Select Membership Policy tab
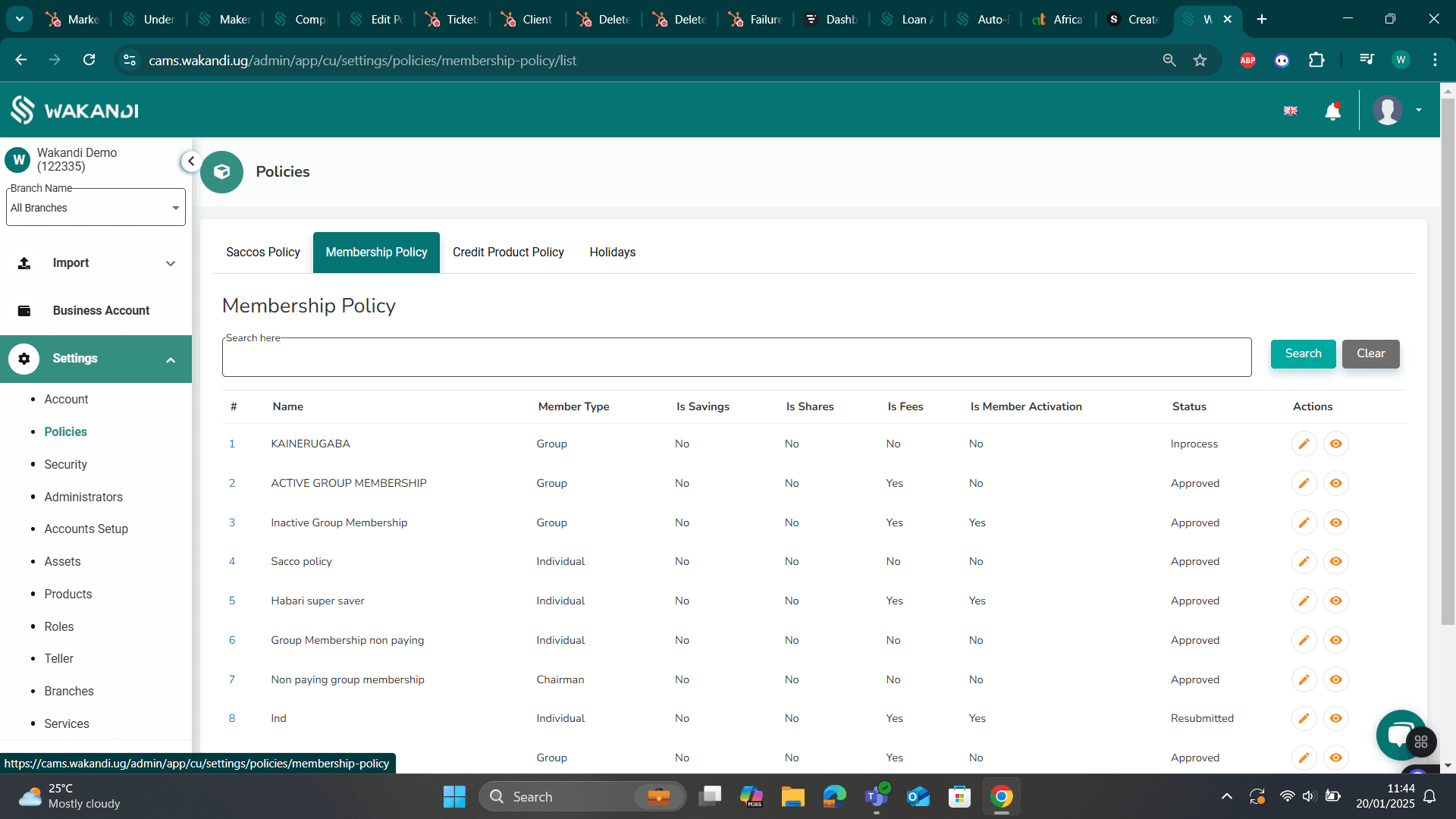Image resolution: width=1456 pixels, height=819 pixels. coord(376,253)
